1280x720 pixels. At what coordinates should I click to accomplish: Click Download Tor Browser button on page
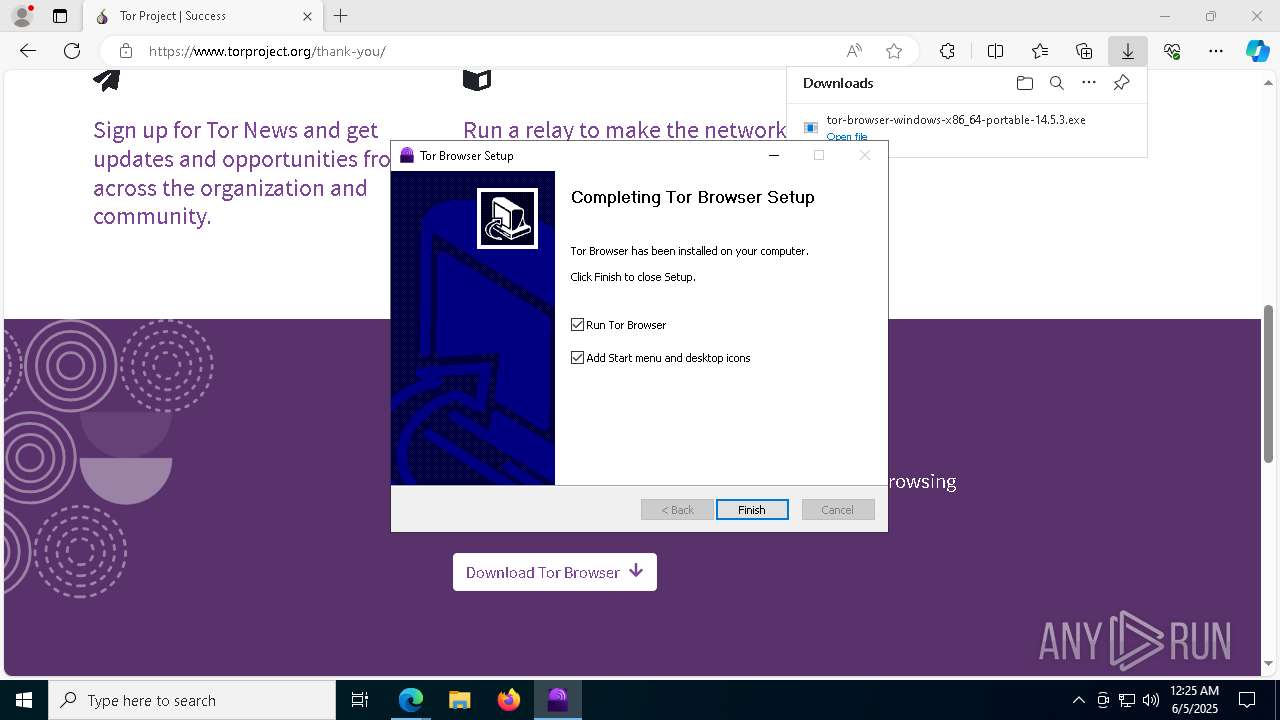(x=555, y=572)
